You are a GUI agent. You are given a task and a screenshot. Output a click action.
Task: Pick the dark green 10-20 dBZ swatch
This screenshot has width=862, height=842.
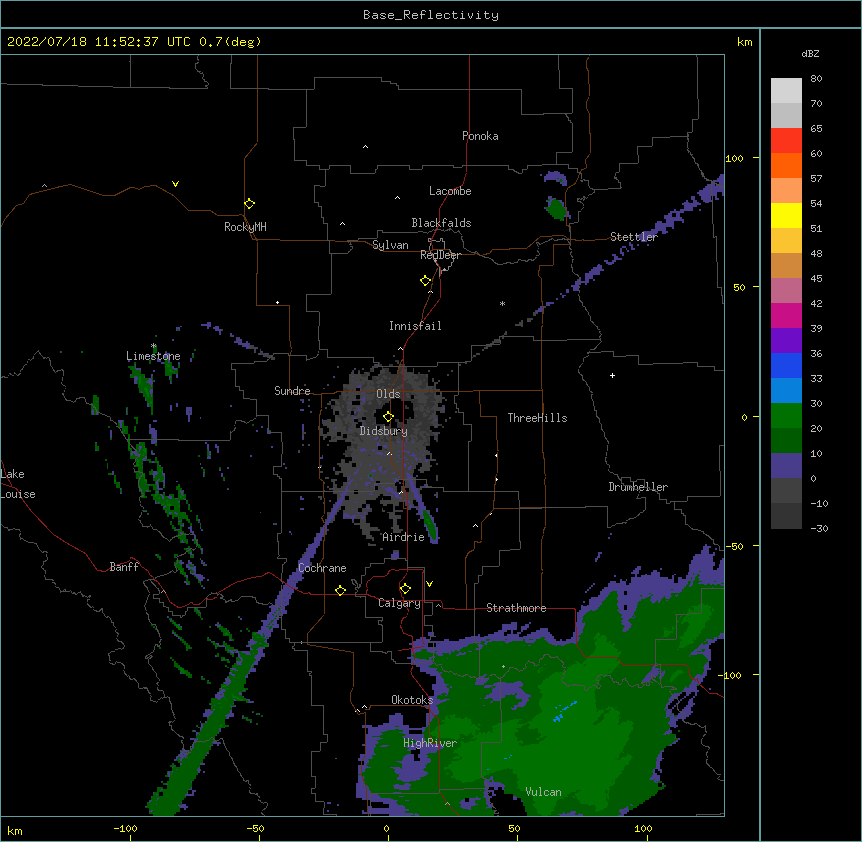point(786,441)
